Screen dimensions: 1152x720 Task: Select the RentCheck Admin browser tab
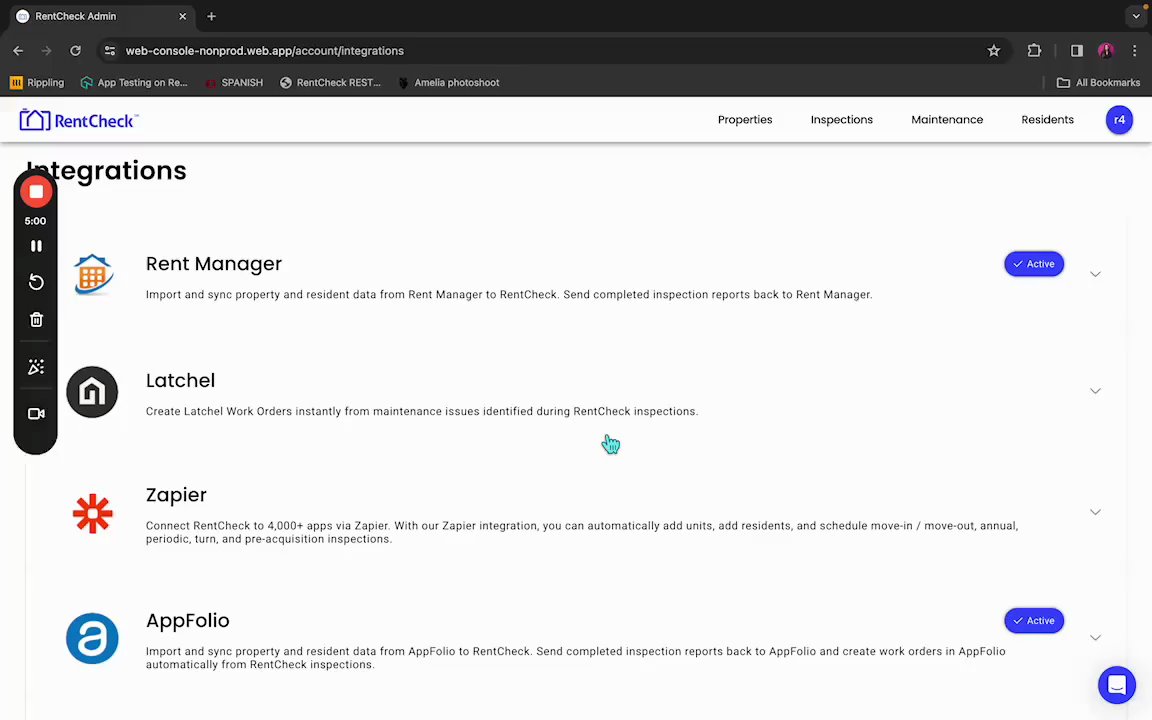pos(102,16)
